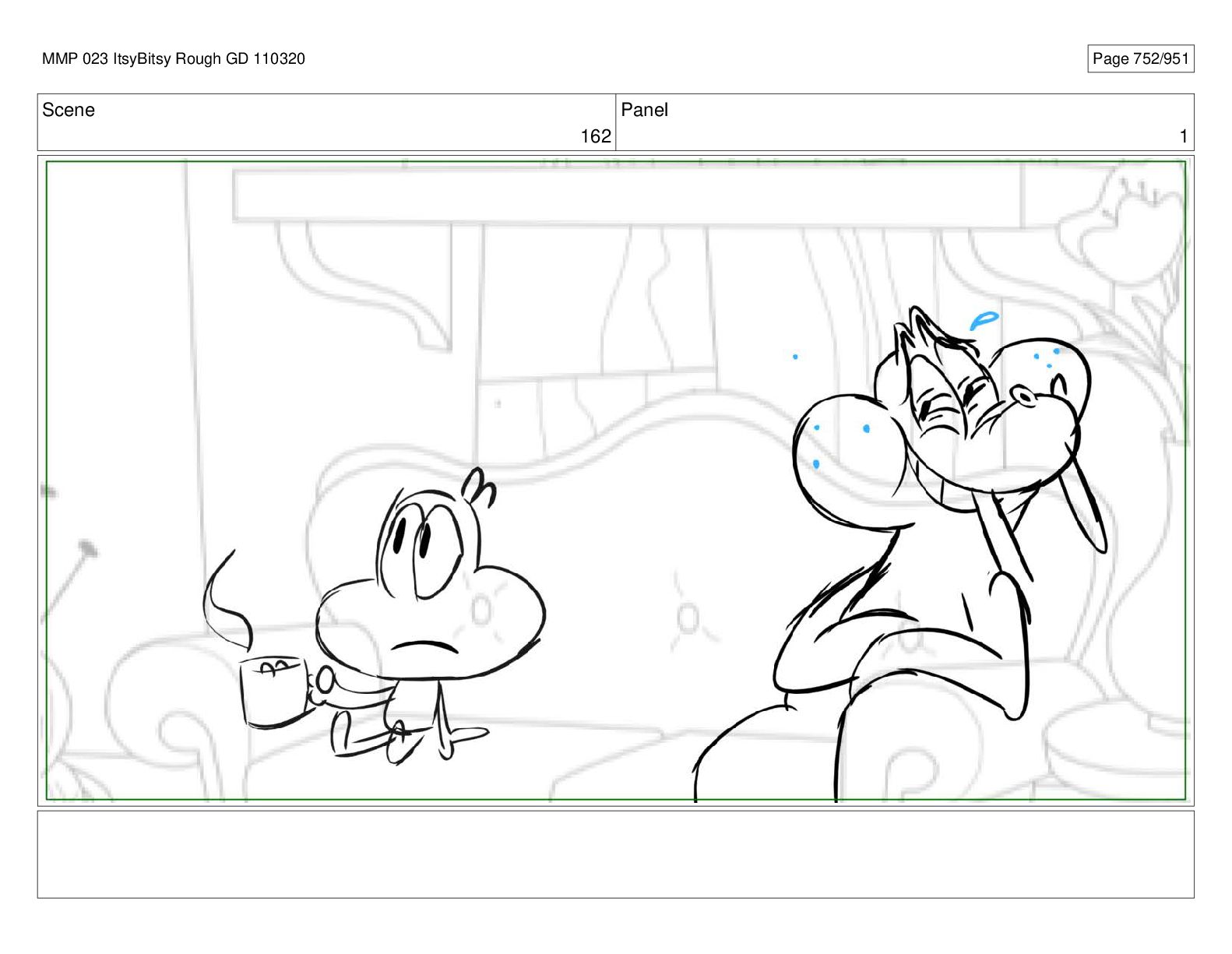Screen dimensions: 1232x954
Task: Click the empty notes box below the panel
Action: (615, 854)
